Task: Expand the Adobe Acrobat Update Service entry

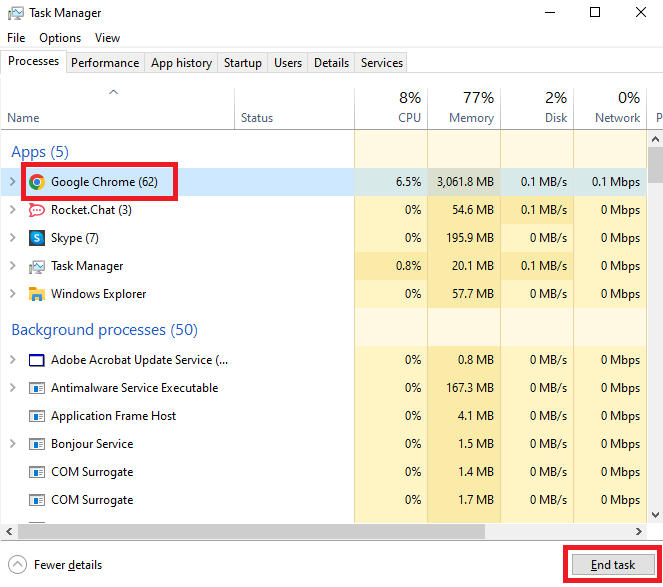Action: (x=13, y=360)
